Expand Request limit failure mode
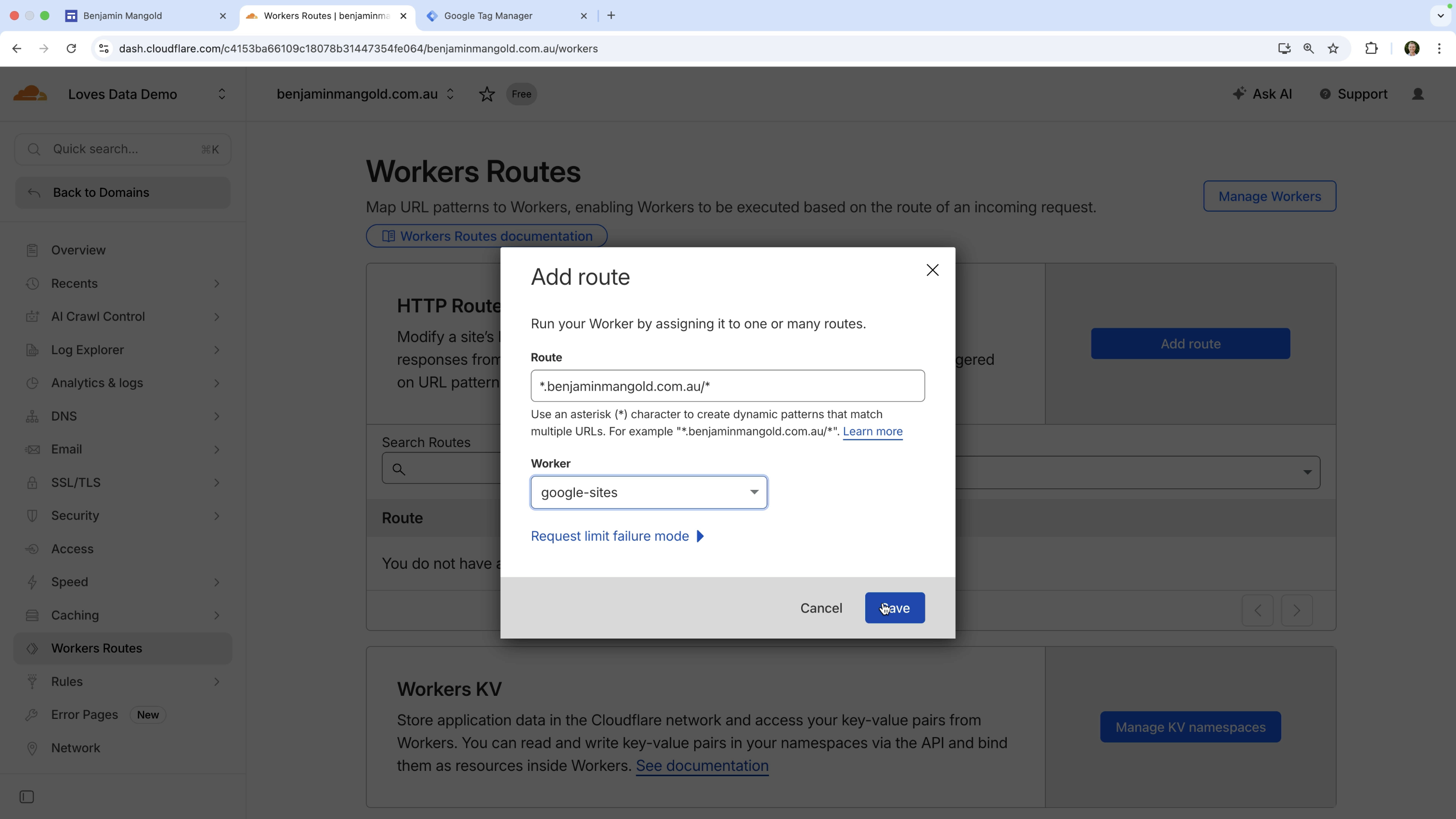Viewport: 1456px width, 819px height. 617,536
